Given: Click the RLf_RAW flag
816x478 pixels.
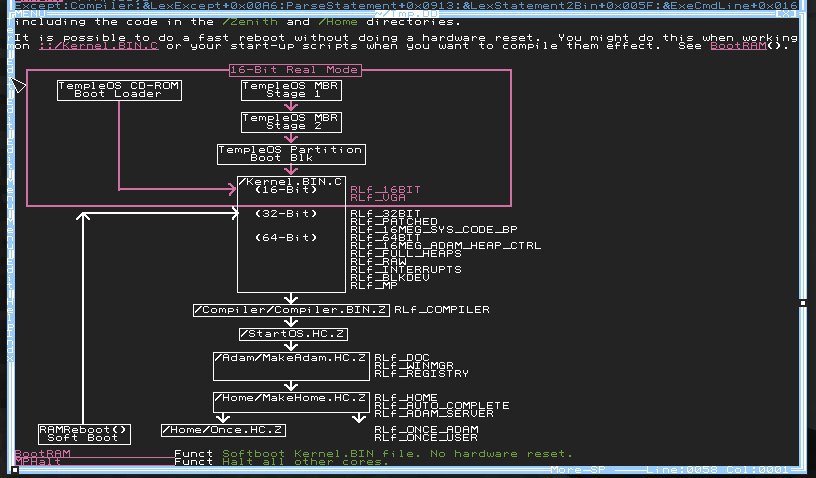Looking at the screenshot, I should pos(378,262).
